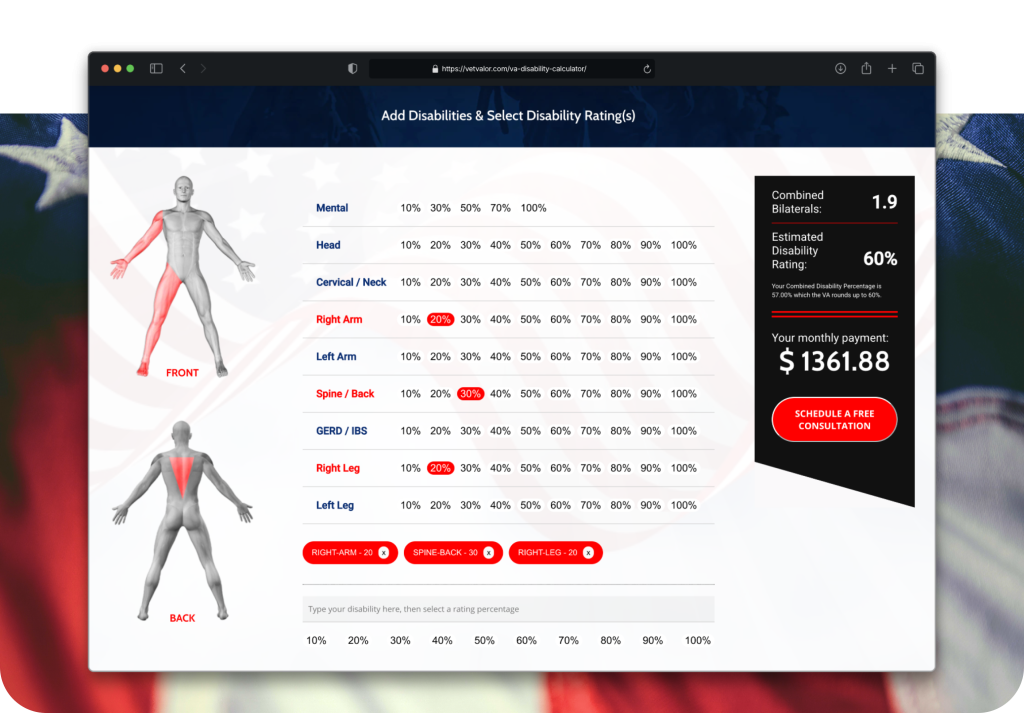
Task: Click the privacy shield icon
Action: (352, 69)
